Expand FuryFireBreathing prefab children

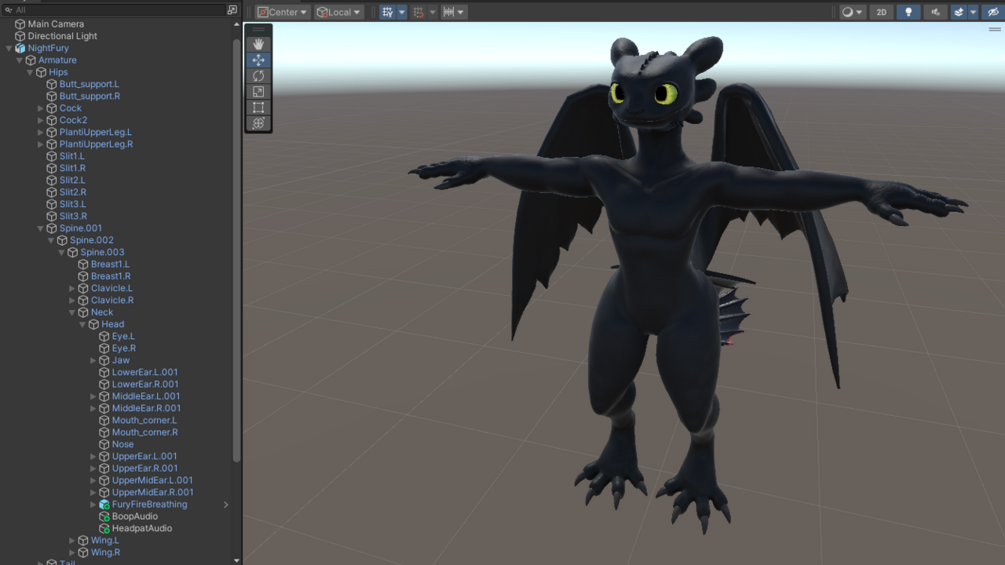93,504
